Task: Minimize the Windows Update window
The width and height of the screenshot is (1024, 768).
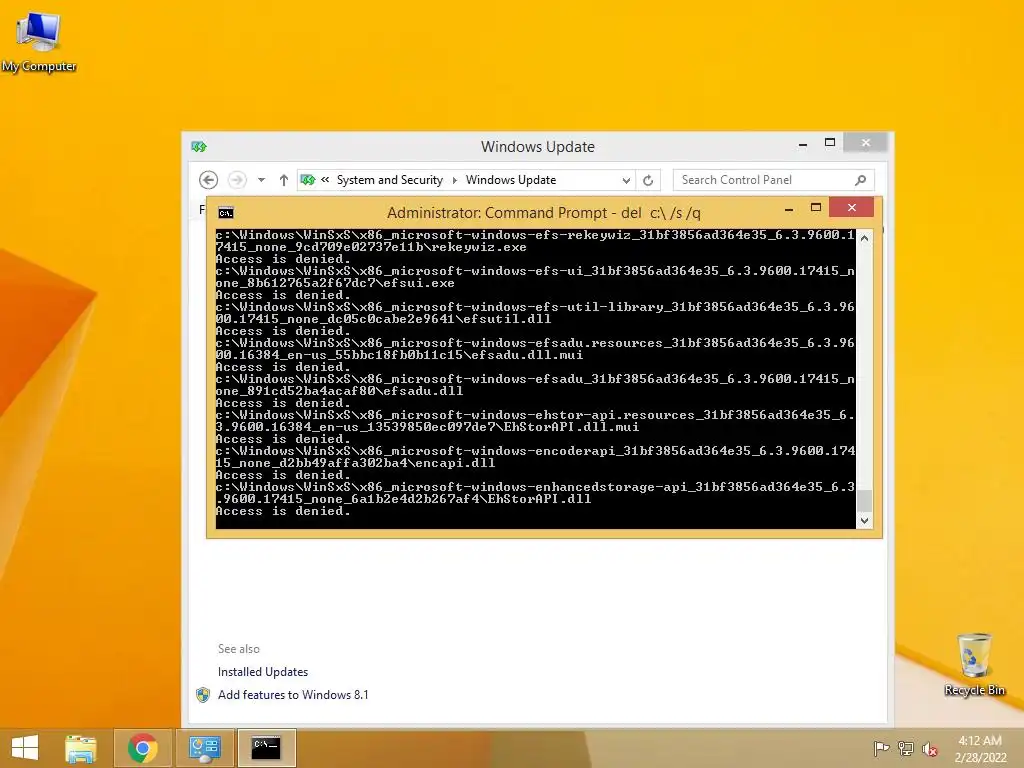Action: 803,143
